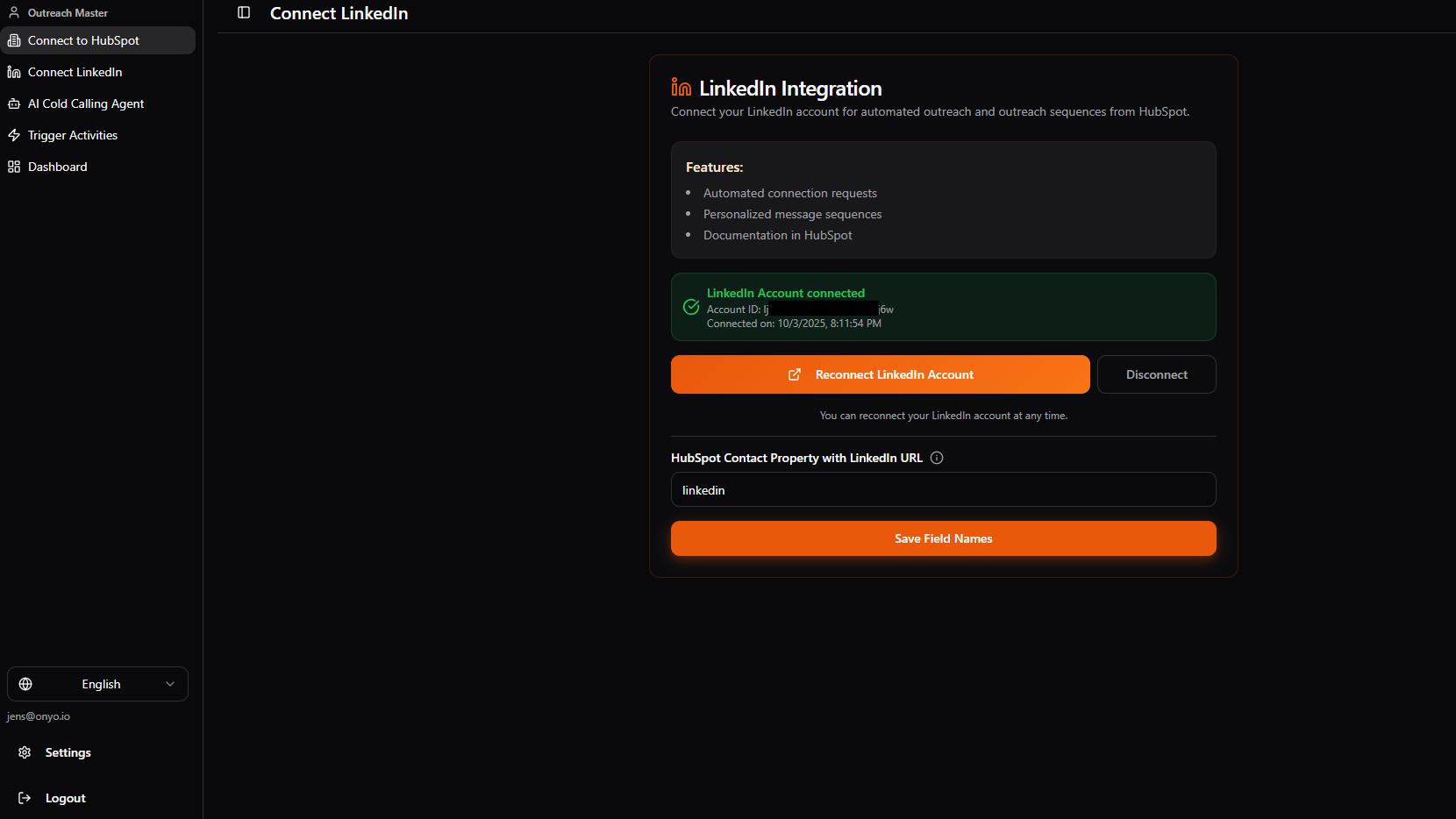Click the HubSpot icon in sidebar
Screen dimensions: 1456x819
coord(14,40)
